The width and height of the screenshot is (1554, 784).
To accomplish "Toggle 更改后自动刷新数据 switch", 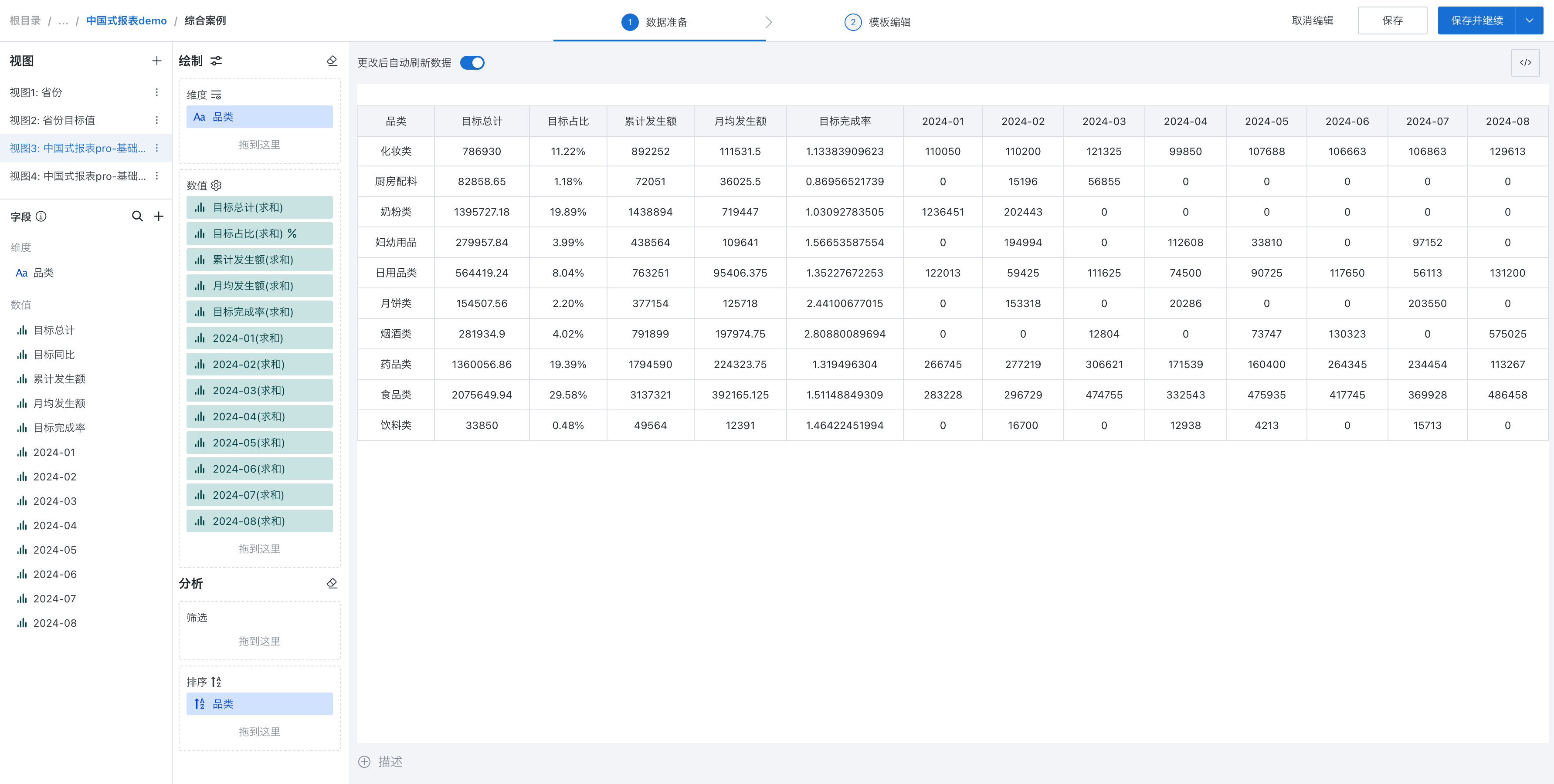I will [x=472, y=63].
